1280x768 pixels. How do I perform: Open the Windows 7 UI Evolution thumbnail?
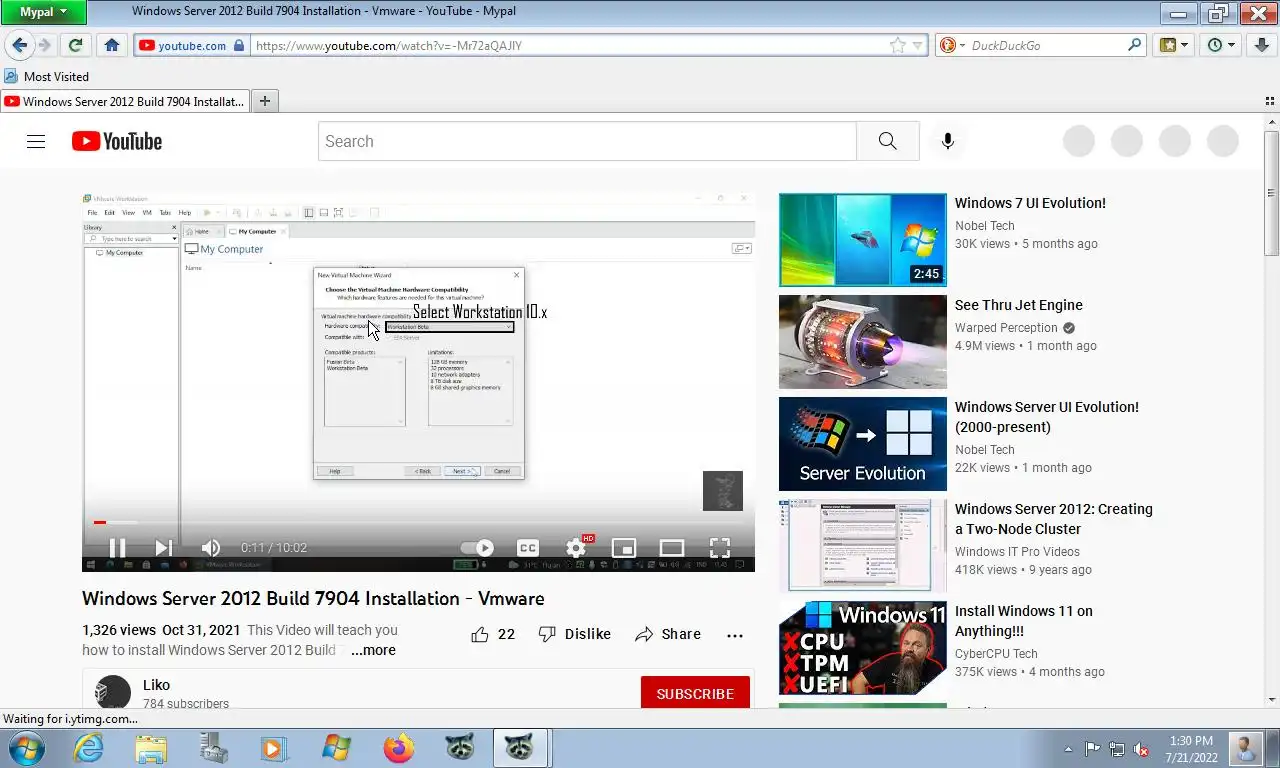862,240
